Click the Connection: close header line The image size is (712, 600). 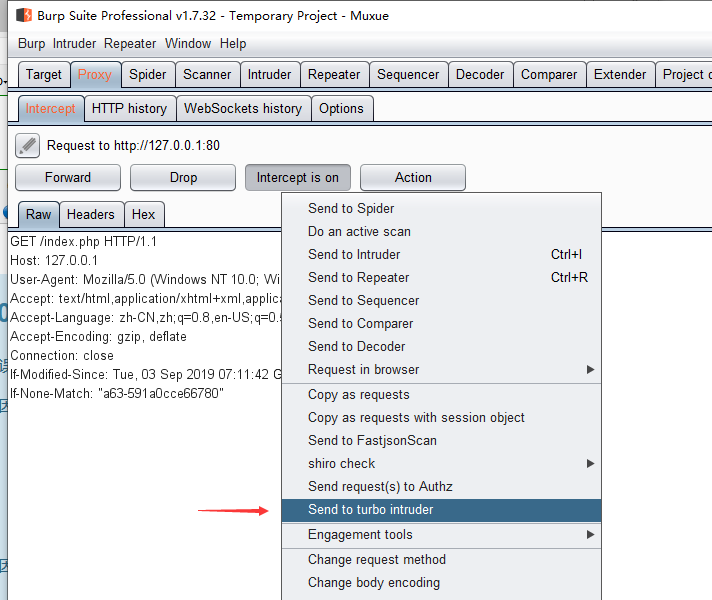click(x=62, y=356)
